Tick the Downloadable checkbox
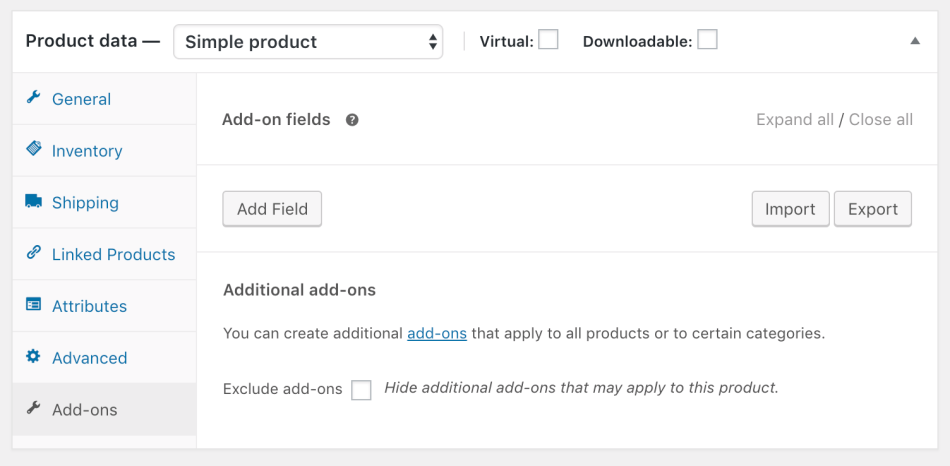Viewport: 950px width, 466px height. click(x=707, y=40)
